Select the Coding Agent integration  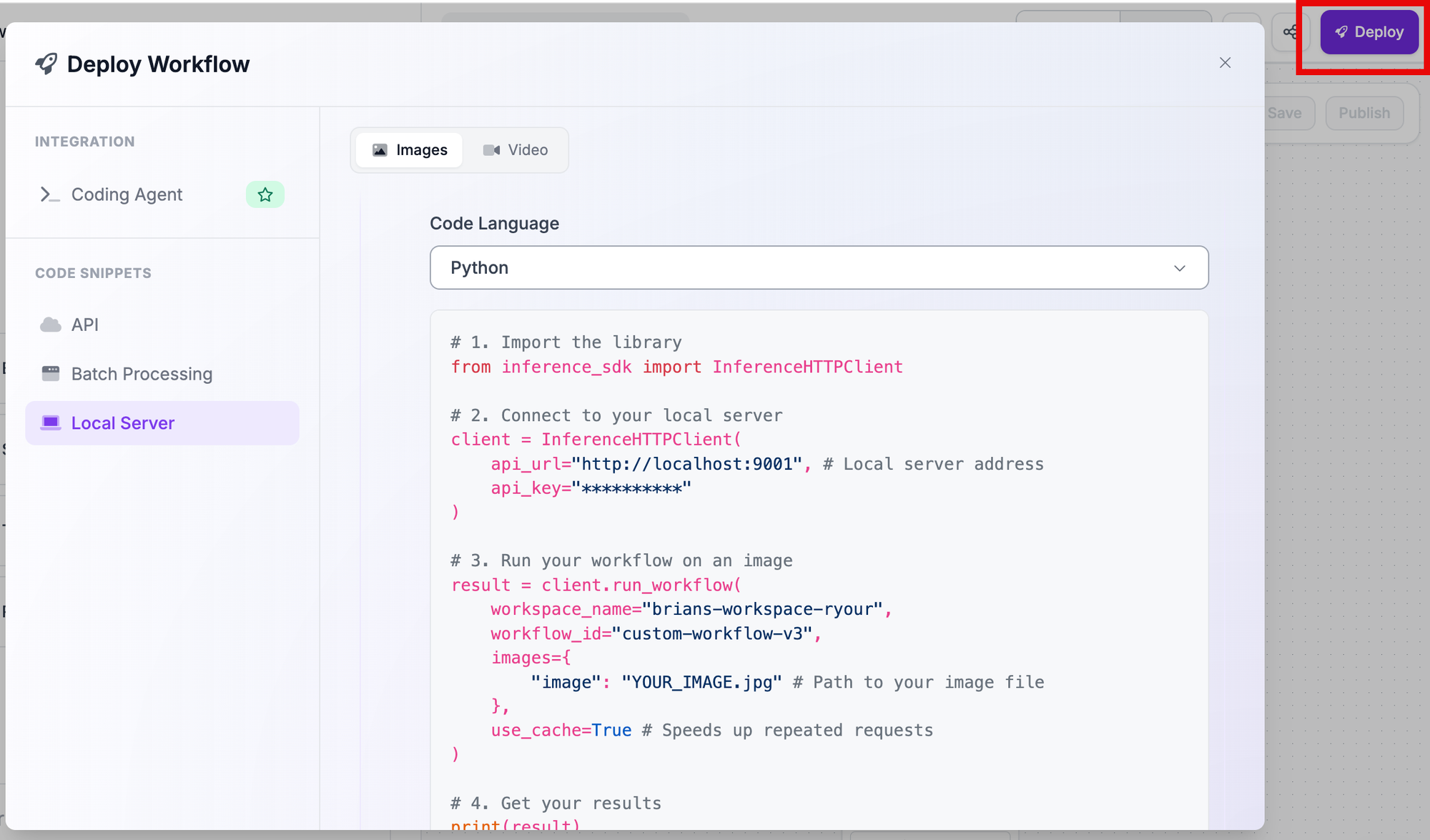click(x=162, y=194)
